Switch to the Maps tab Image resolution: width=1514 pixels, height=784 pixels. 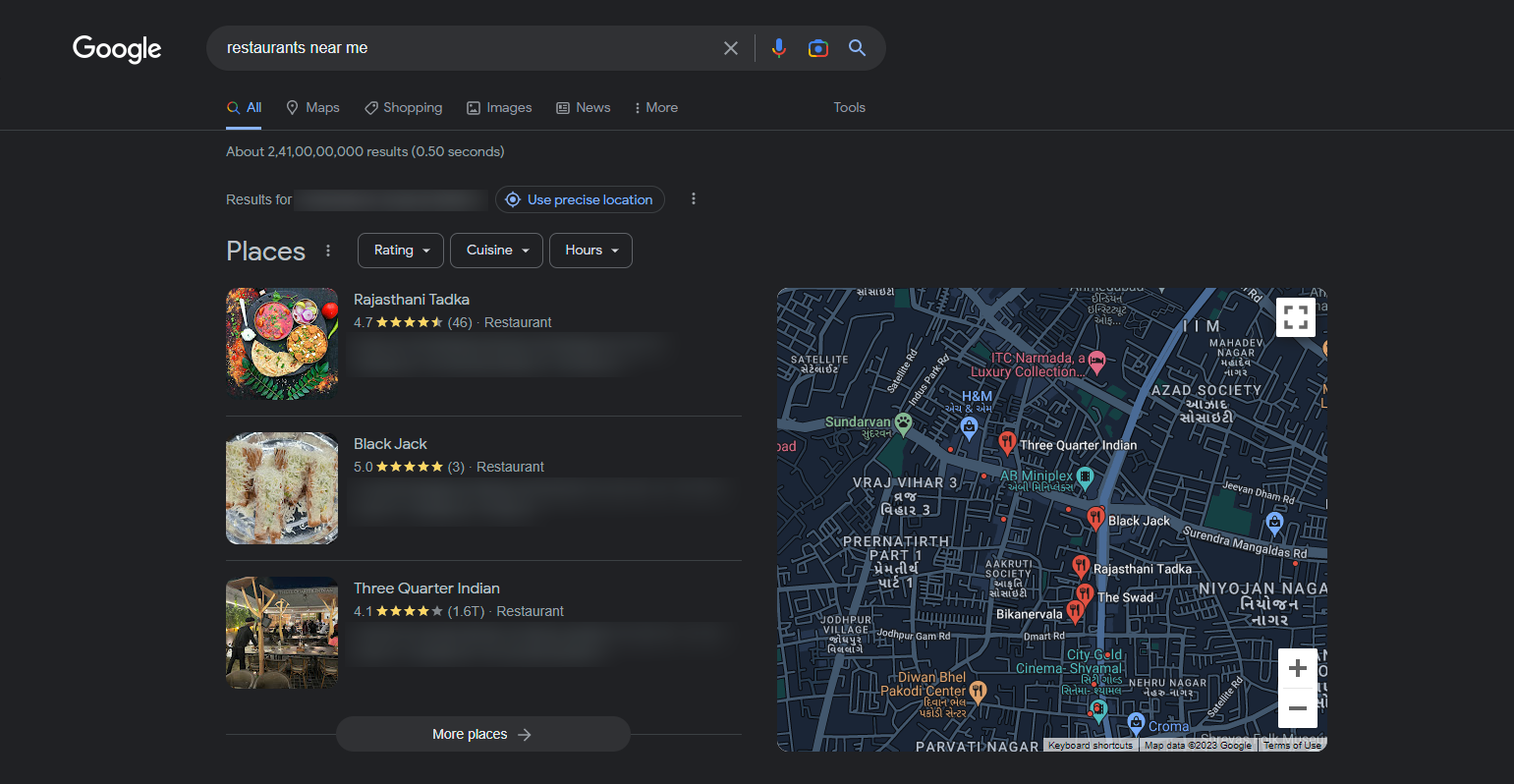coord(312,108)
